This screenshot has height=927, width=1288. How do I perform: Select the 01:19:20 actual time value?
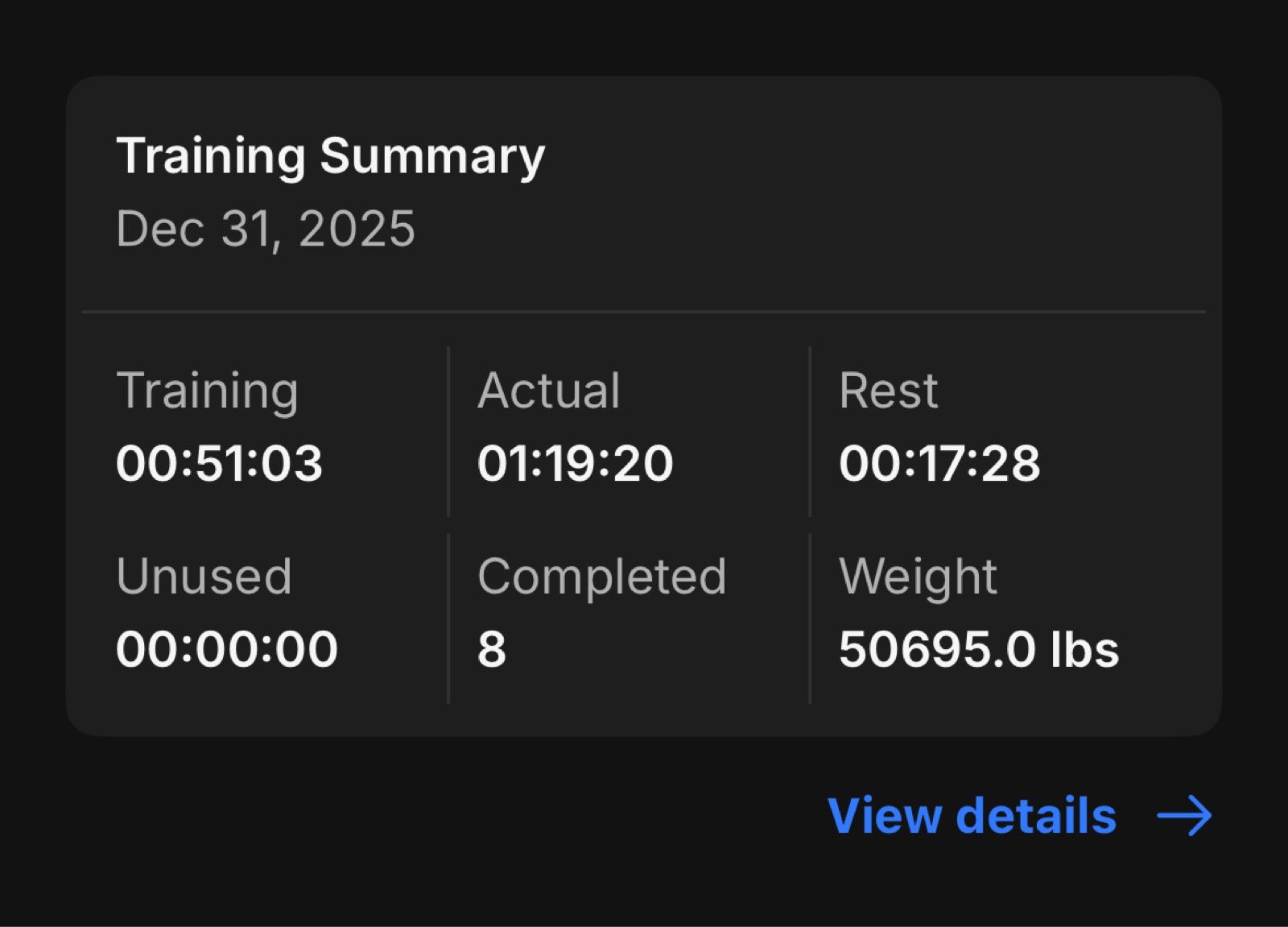575,464
